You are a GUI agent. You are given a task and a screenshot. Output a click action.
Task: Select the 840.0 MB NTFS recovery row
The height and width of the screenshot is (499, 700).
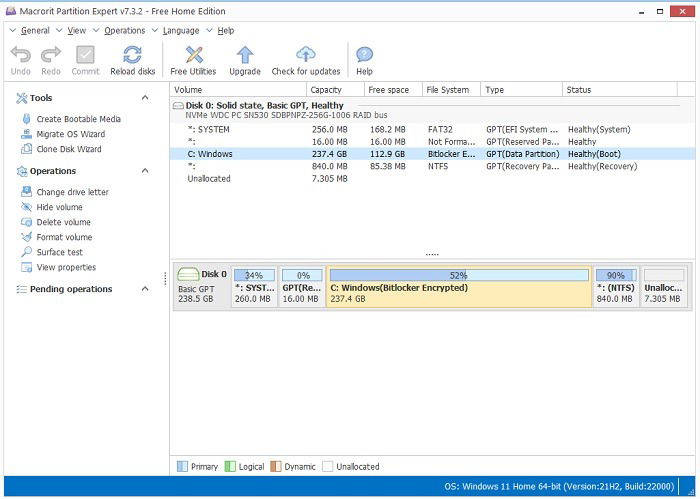pyautogui.click(x=432, y=166)
